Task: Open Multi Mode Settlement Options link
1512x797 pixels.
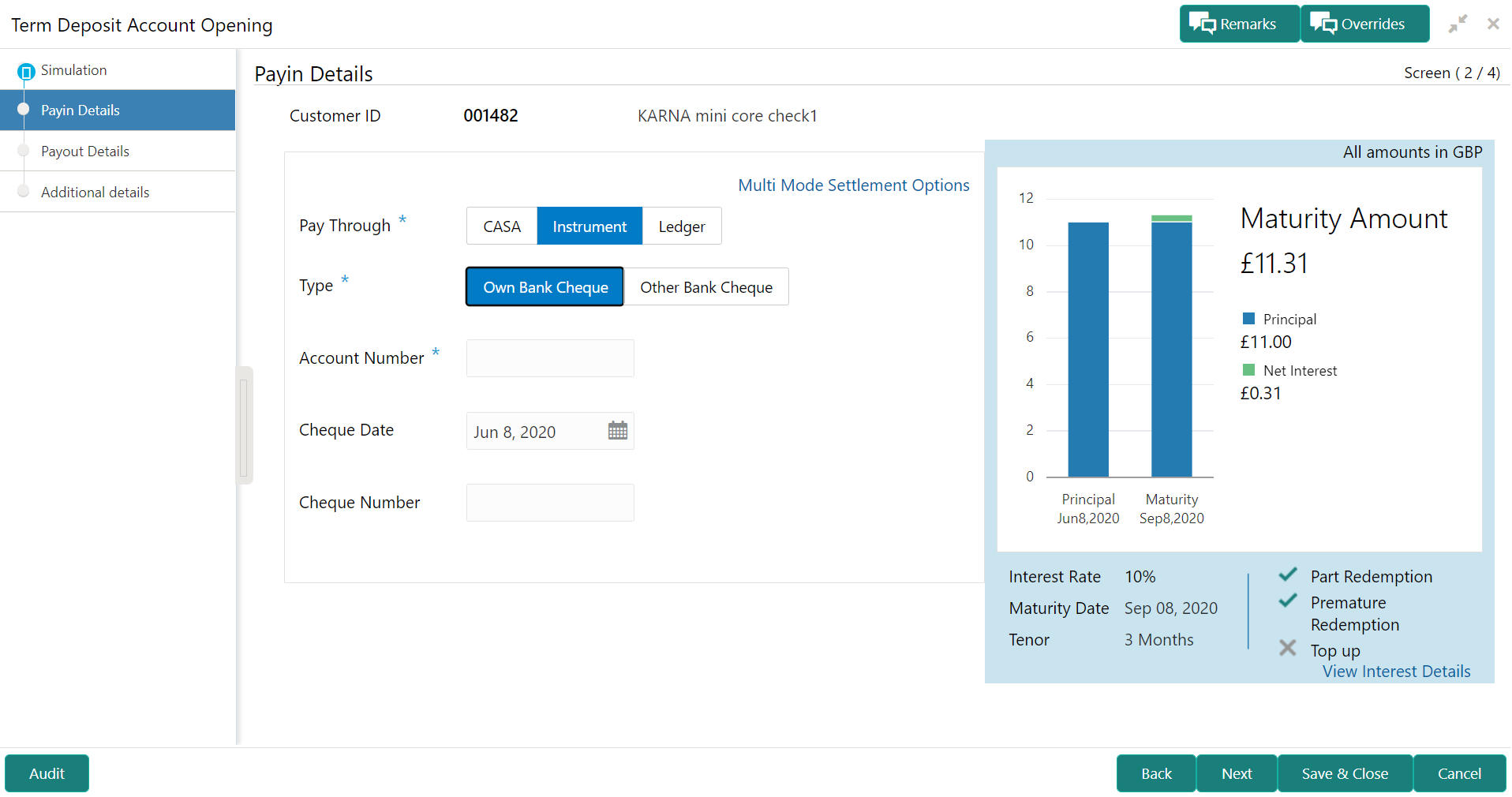Action: [x=854, y=185]
